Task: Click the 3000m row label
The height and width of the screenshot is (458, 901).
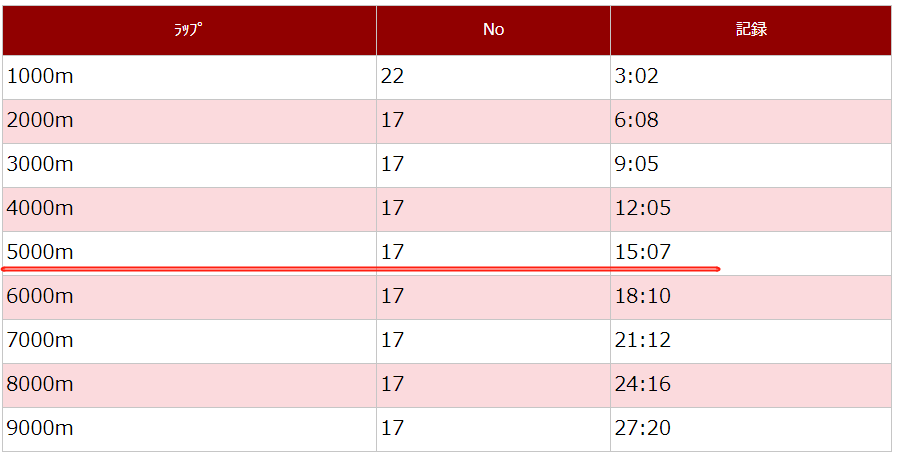Action: 40,165
